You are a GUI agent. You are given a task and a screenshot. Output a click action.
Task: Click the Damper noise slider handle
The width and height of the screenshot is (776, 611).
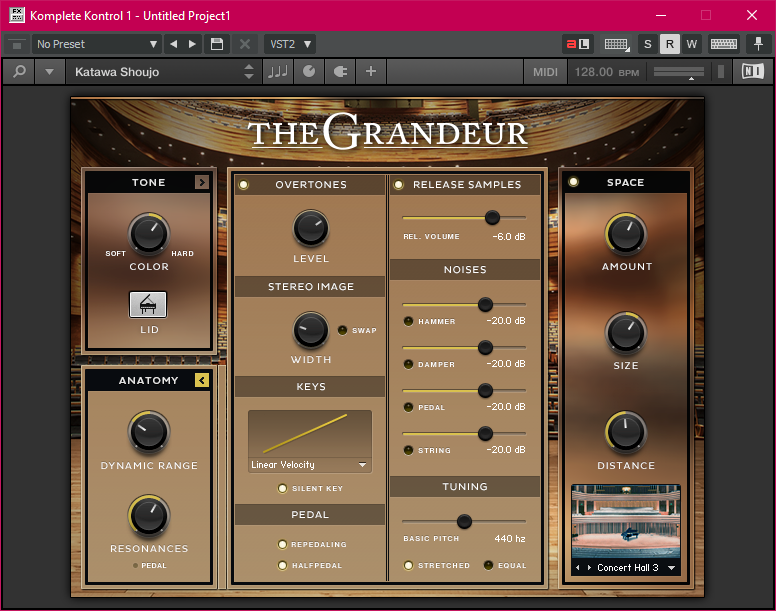coord(485,347)
